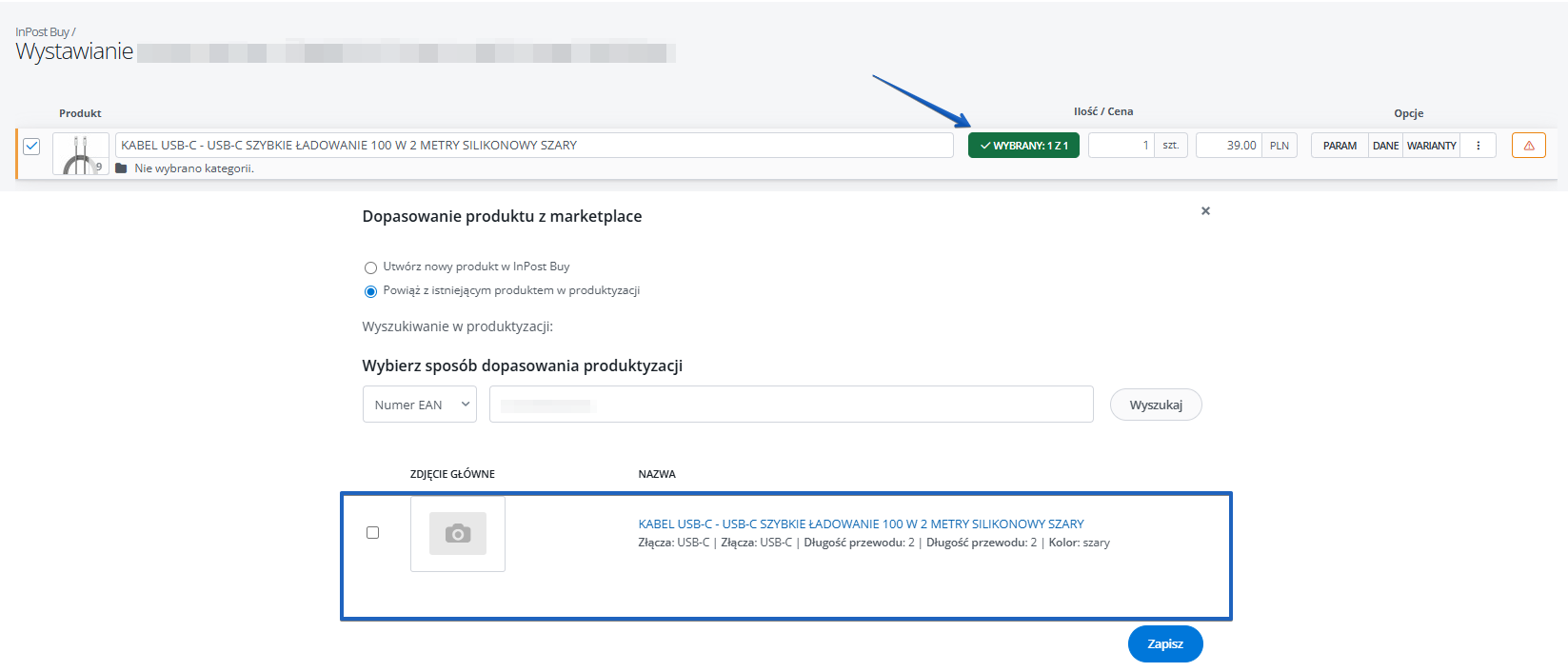Open the three-dot more options menu
This screenshot has width=1568, height=672.
click(x=1478, y=146)
